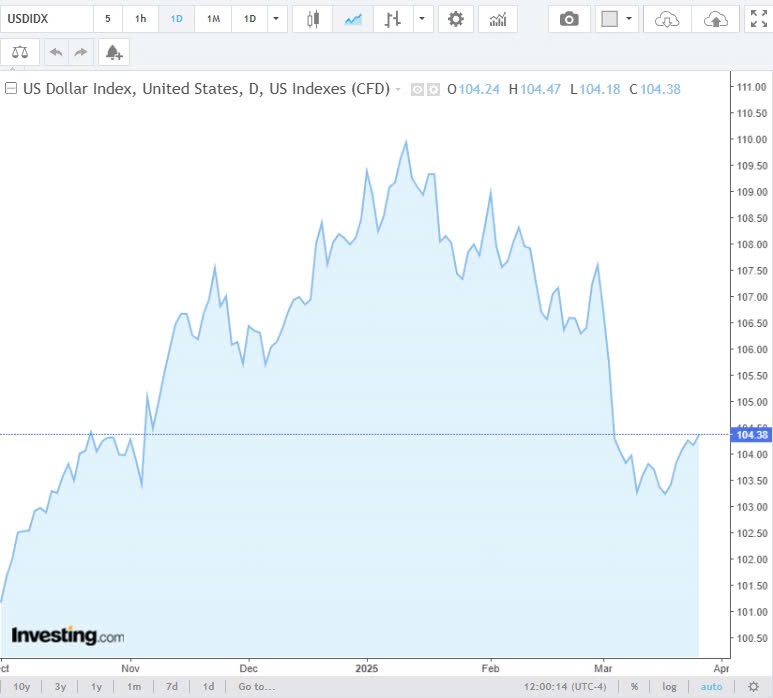Load chart layout from cloud
Viewport: 773px width, 698px height.
pos(667,19)
